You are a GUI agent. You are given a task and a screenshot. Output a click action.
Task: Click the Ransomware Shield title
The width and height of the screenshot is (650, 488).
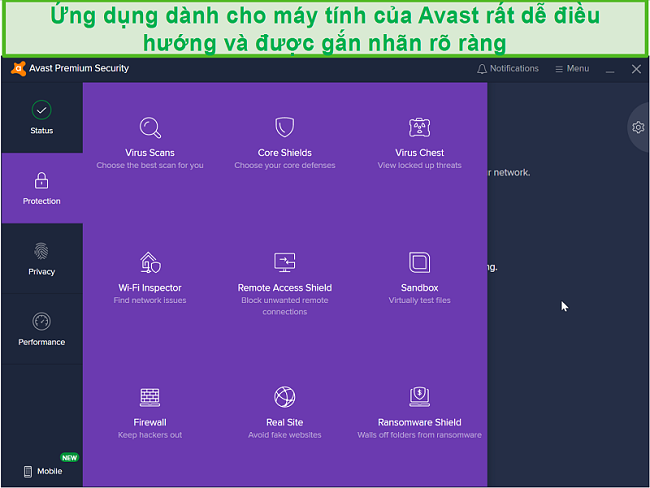coord(420,422)
